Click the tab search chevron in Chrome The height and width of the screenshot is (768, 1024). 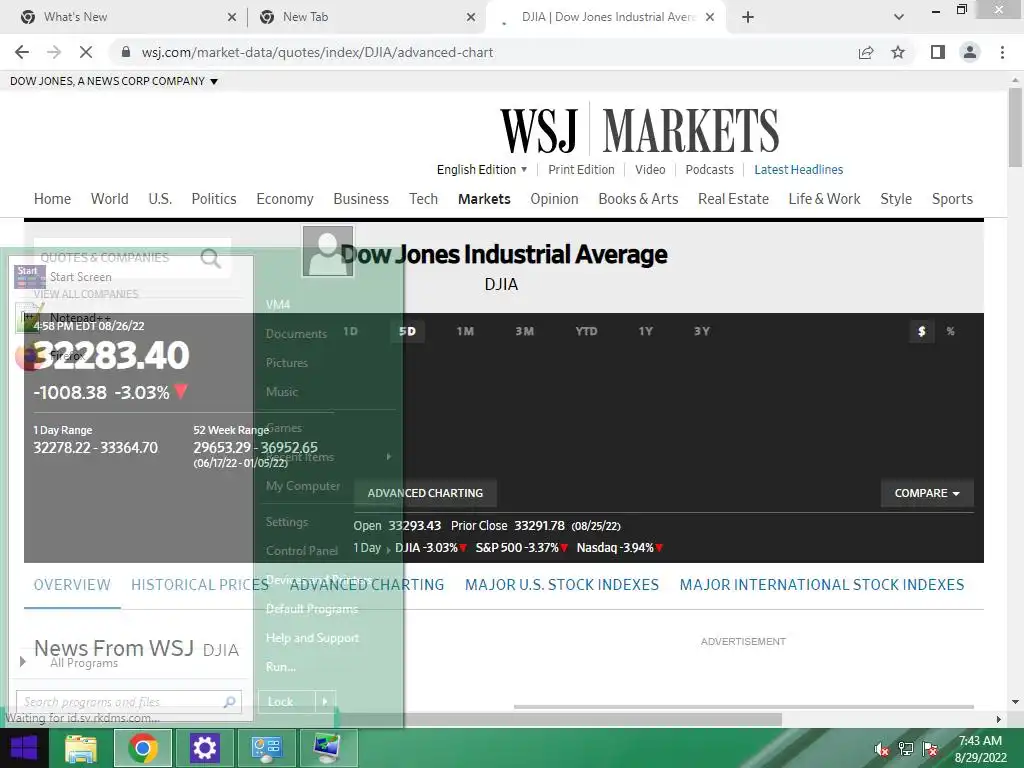pos(899,17)
